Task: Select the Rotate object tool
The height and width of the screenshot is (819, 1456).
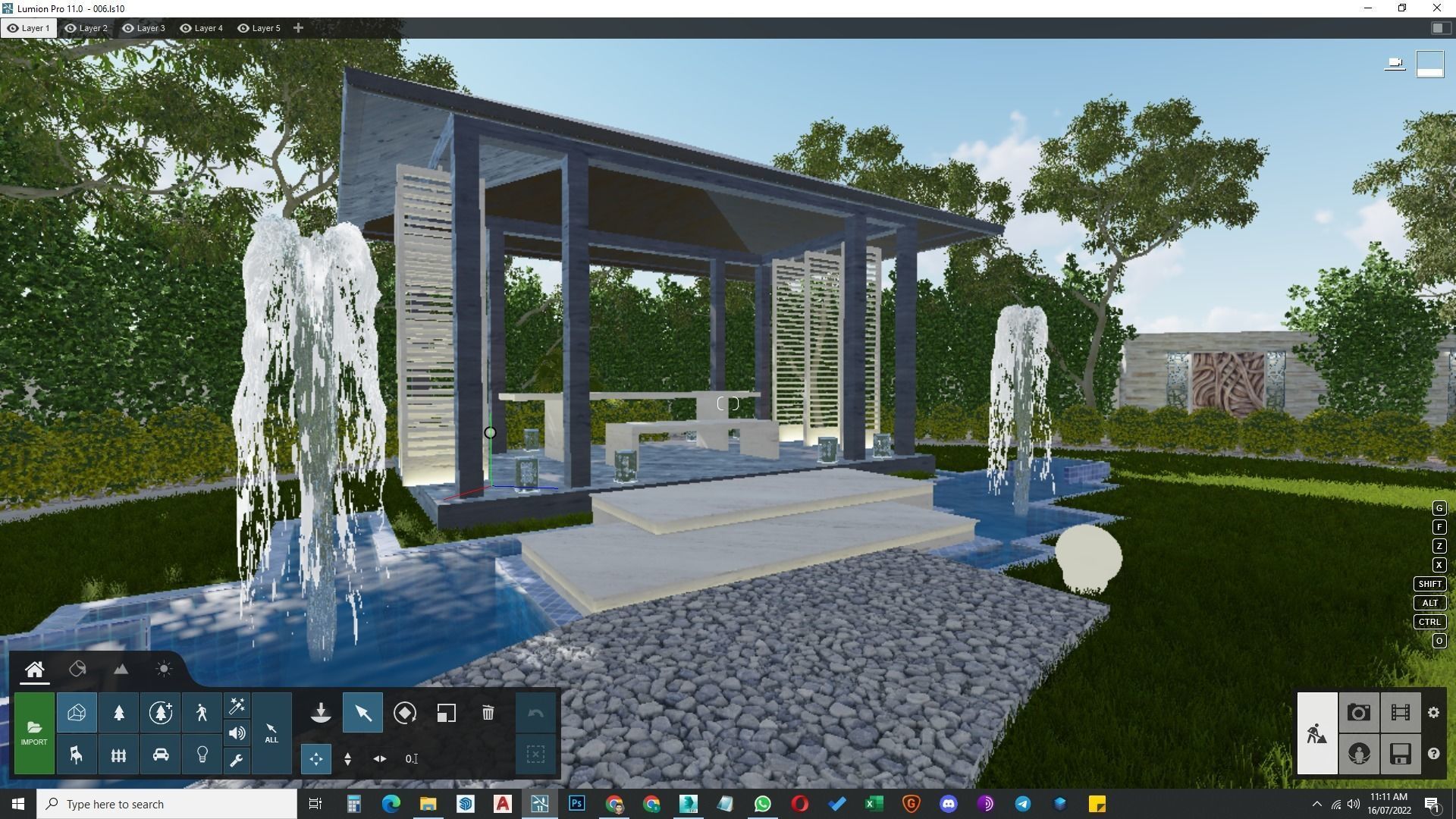Action: pos(405,713)
